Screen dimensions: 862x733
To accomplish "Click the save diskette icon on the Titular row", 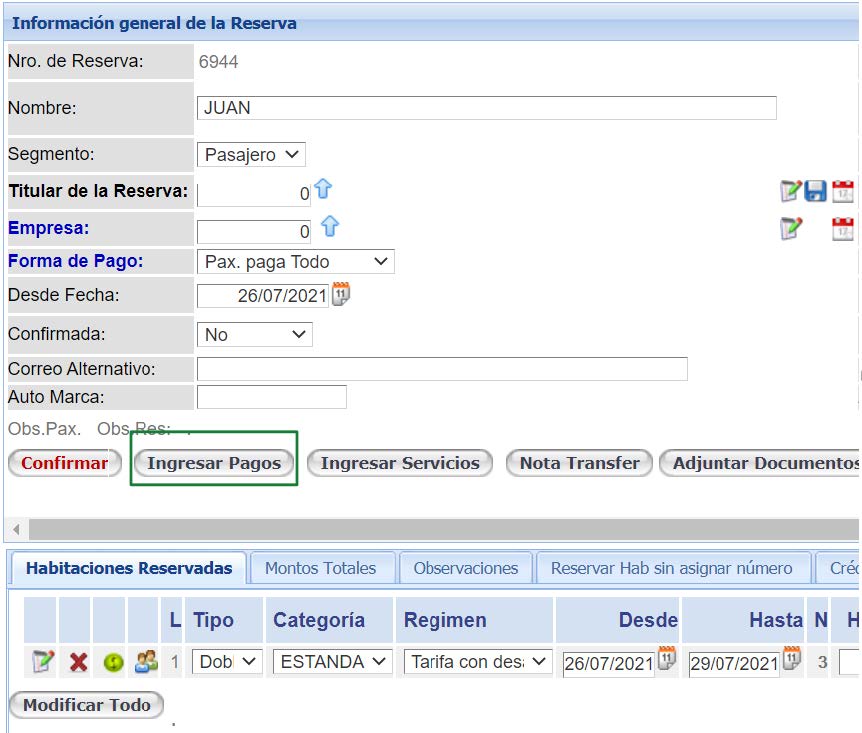I will coord(814,191).
